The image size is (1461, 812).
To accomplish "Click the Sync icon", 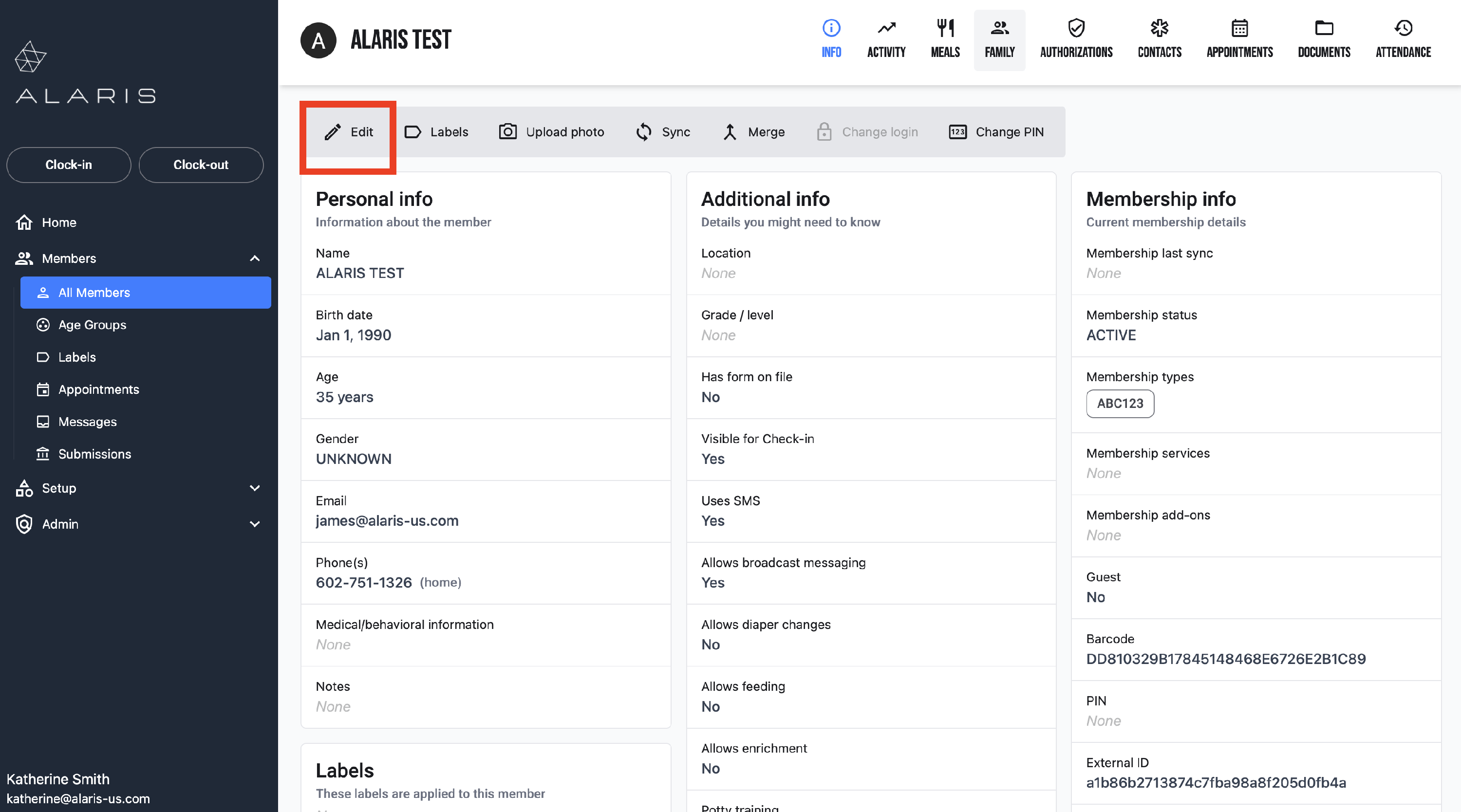I will [x=644, y=132].
